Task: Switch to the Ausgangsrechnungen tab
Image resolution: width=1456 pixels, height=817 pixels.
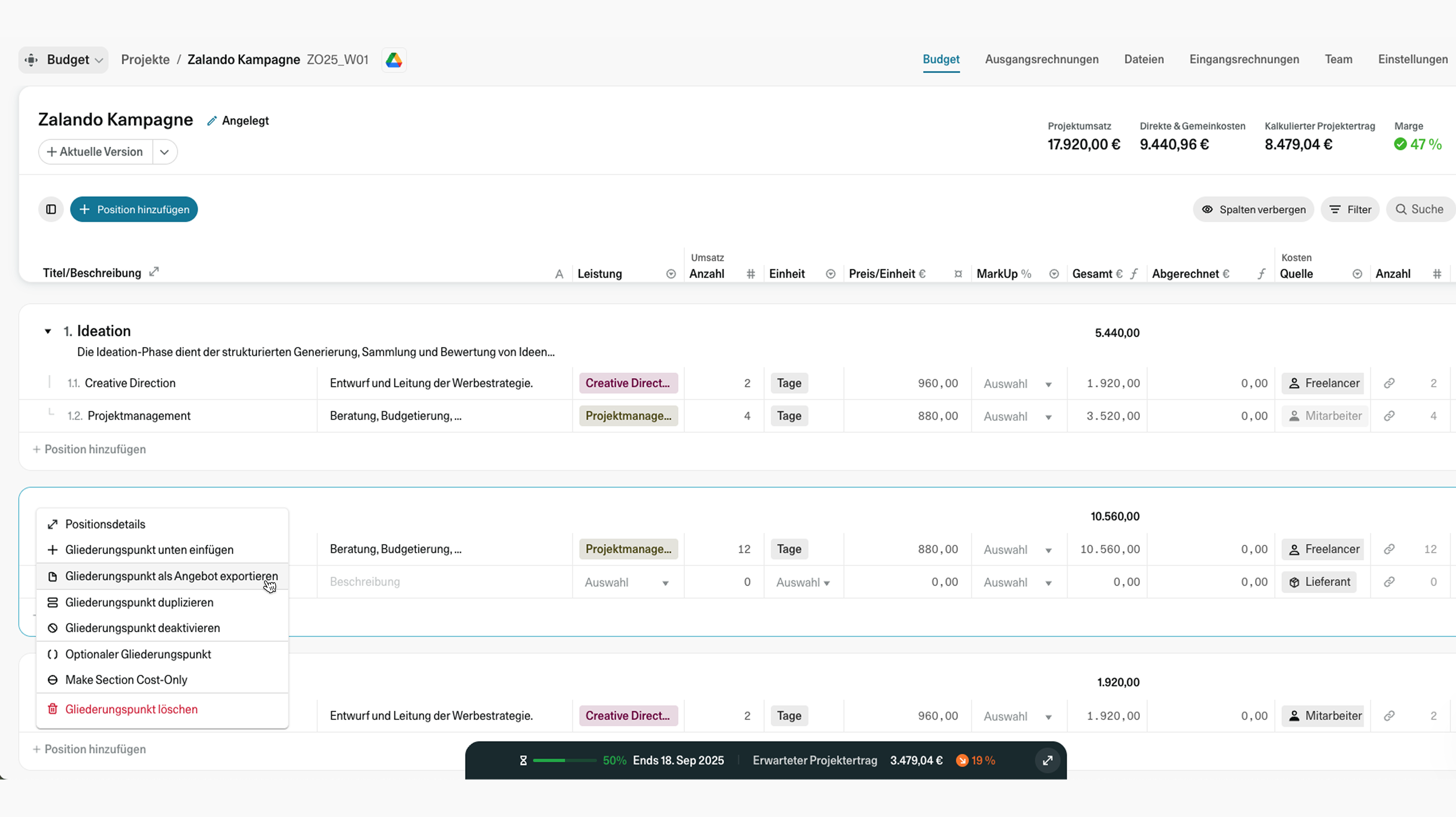Action: click(x=1042, y=59)
